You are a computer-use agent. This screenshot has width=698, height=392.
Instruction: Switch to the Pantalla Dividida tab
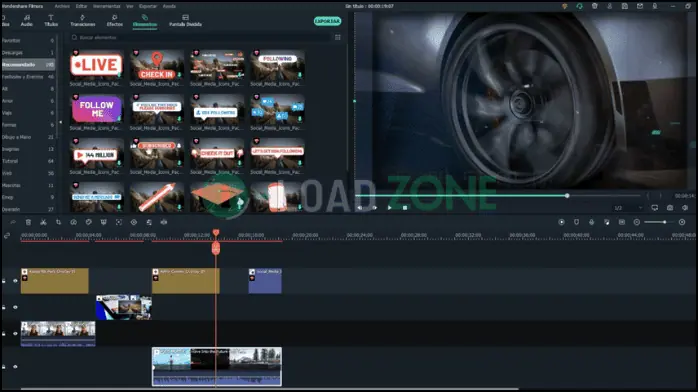point(185,20)
